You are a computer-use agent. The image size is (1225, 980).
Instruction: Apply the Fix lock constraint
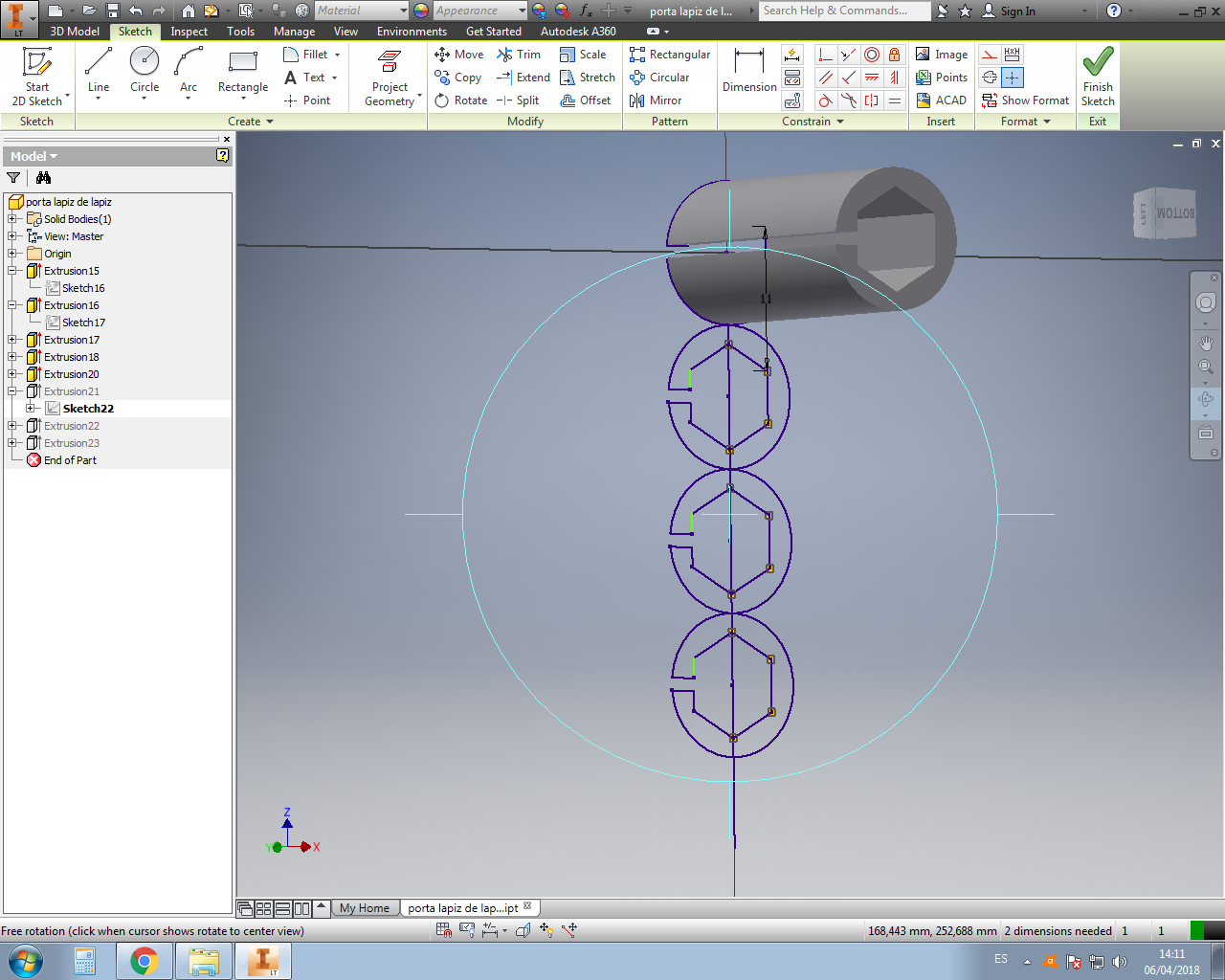coord(894,55)
